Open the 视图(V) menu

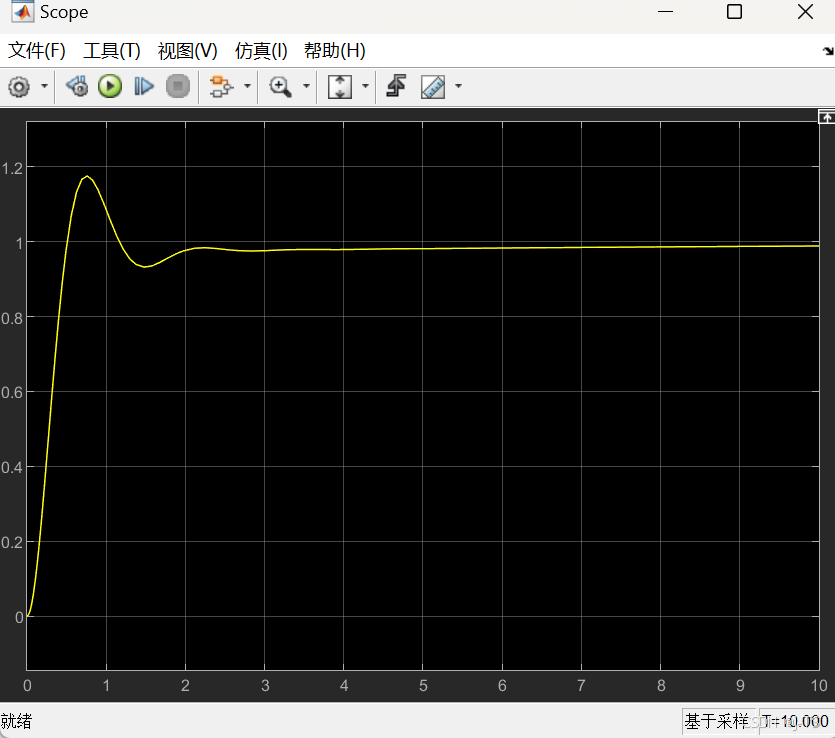(187, 51)
